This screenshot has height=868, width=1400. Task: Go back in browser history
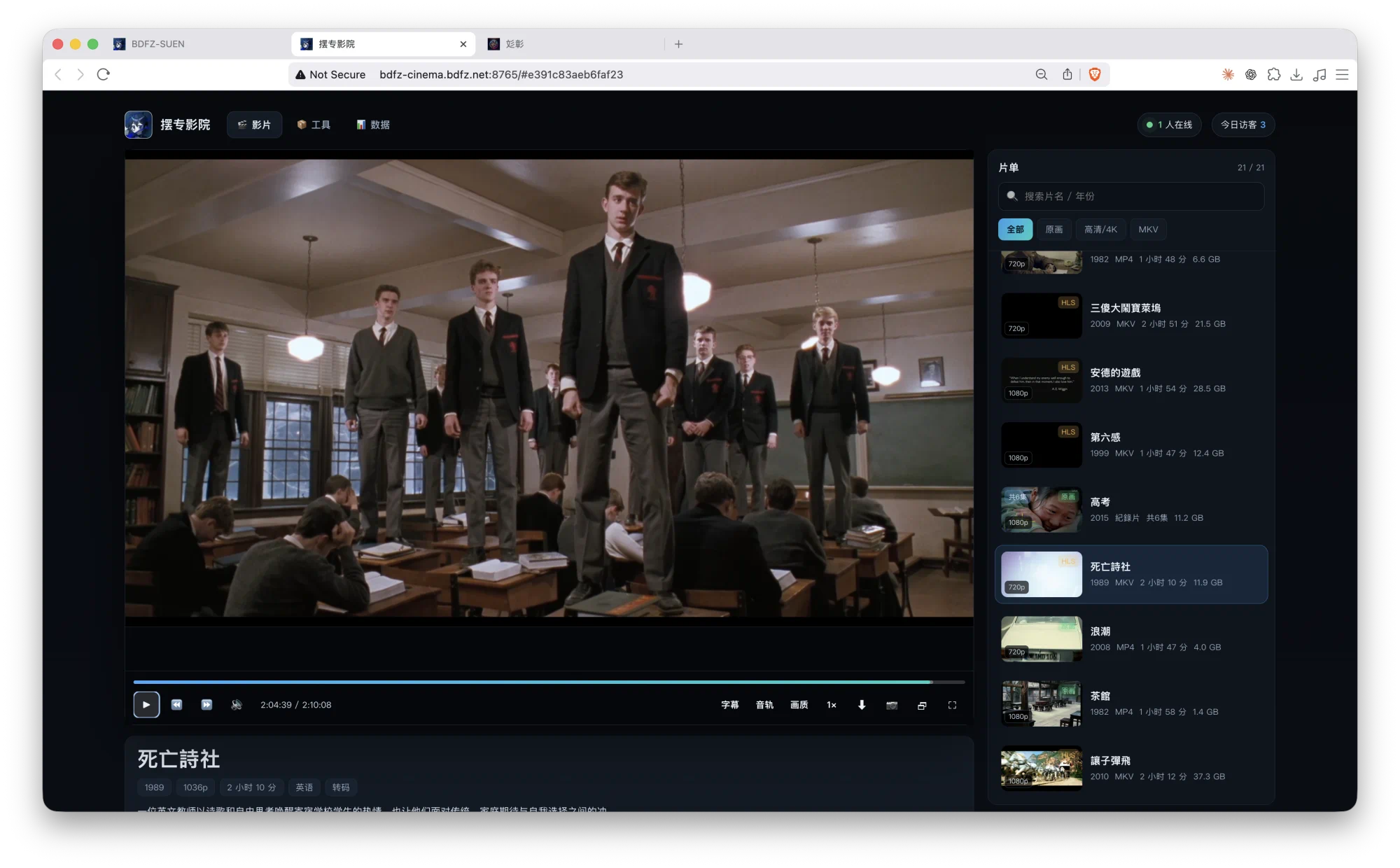click(58, 74)
